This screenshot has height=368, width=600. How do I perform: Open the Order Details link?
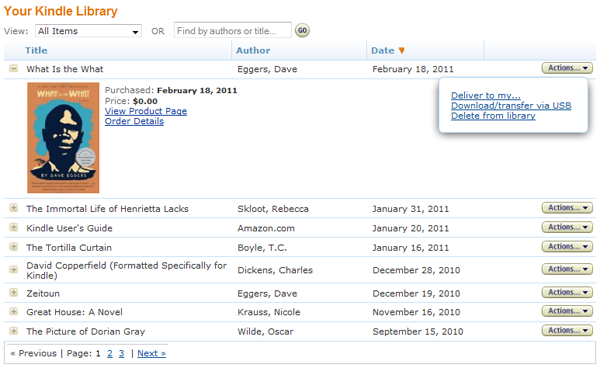(x=134, y=121)
